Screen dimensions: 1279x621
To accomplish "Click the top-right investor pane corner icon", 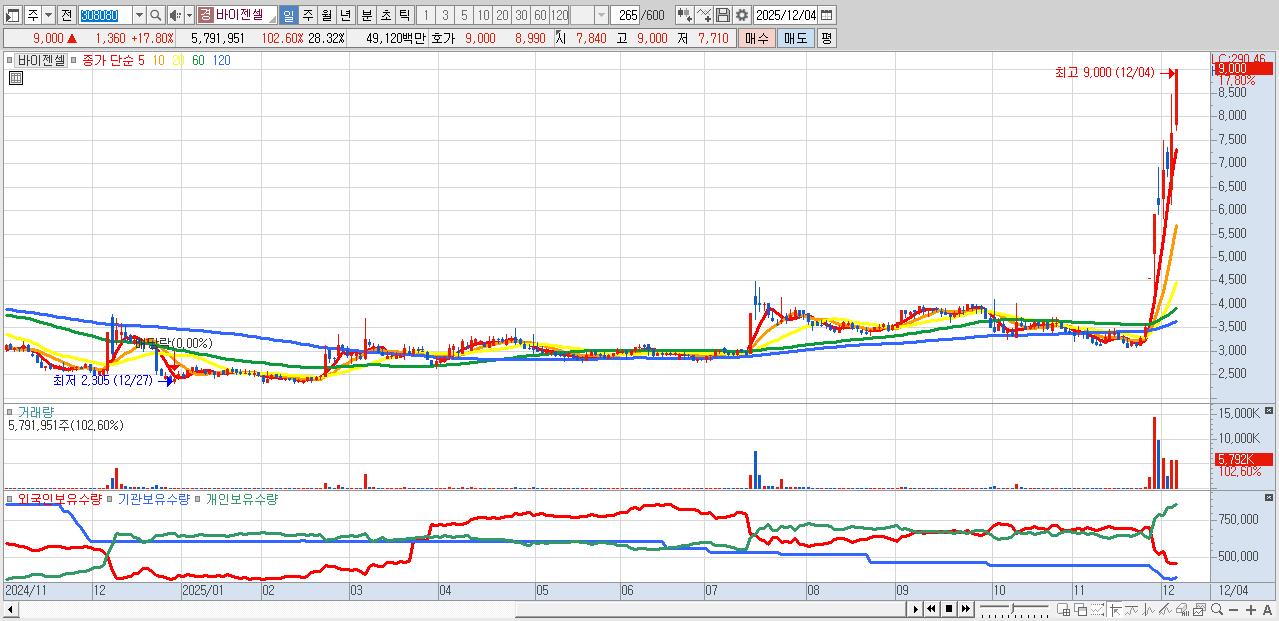I will tap(1269, 496).
